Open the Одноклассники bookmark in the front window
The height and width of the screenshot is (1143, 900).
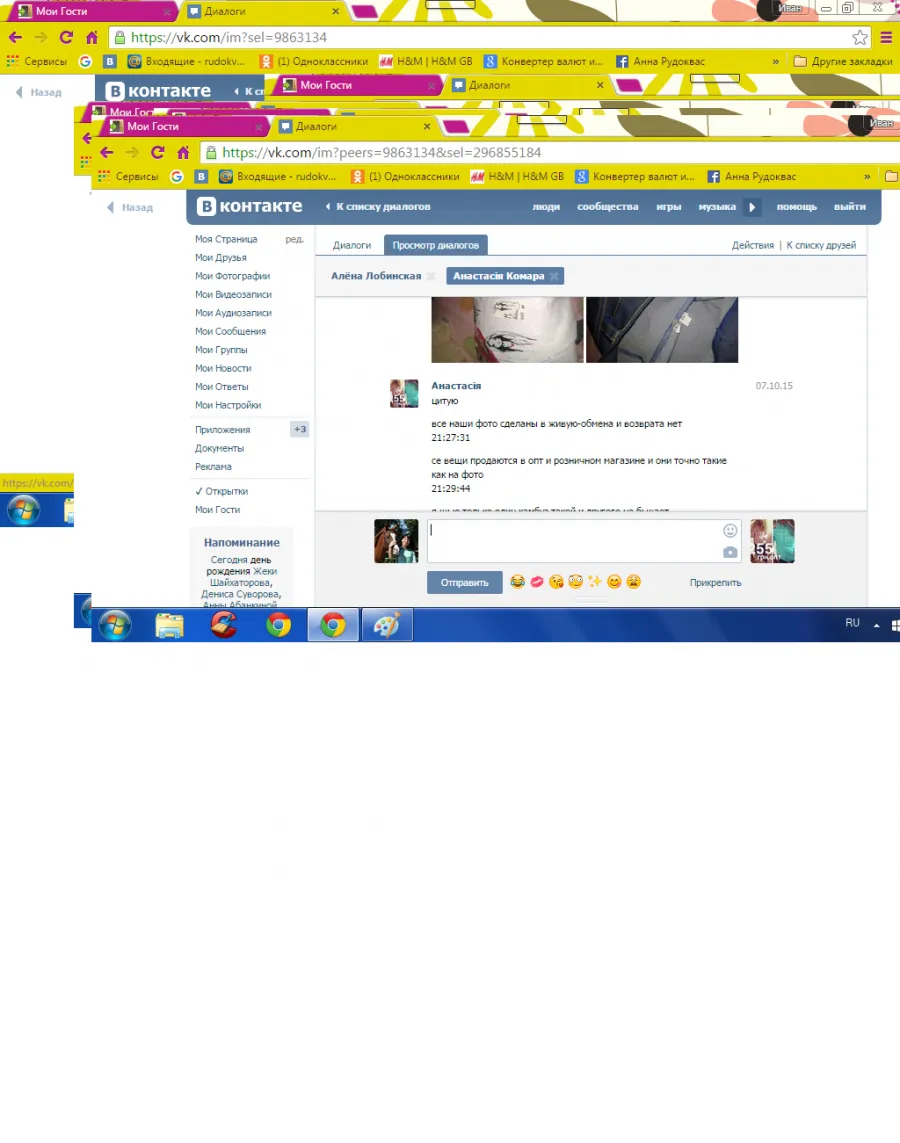405,176
